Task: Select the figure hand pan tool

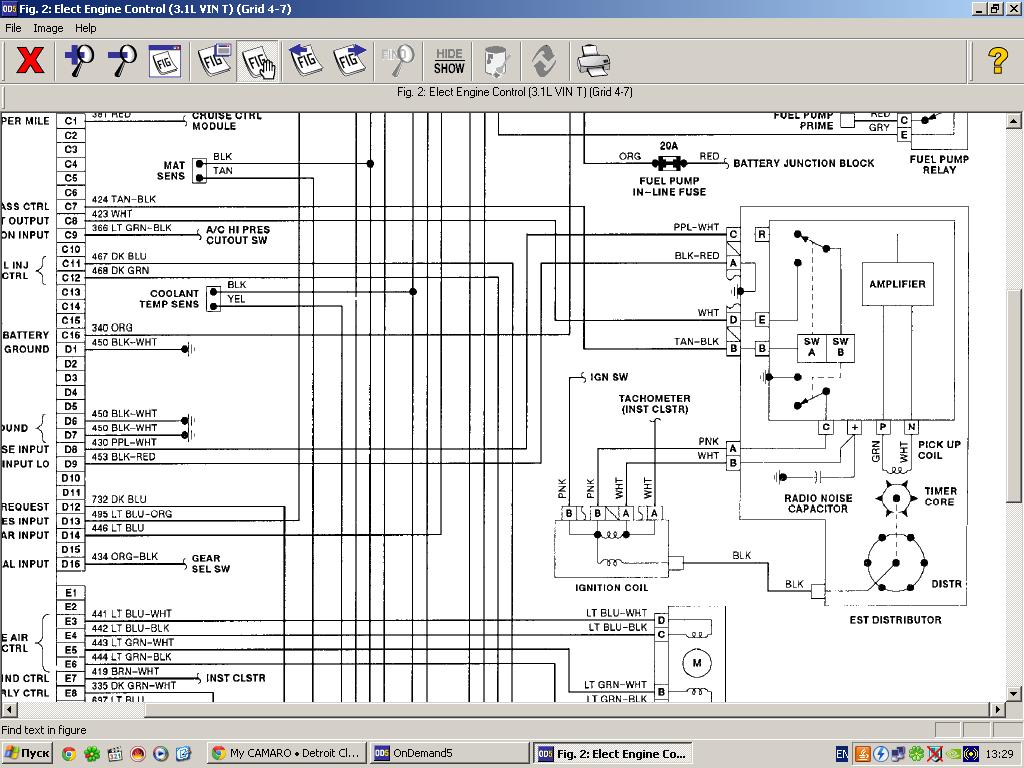Action: (259, 61)
